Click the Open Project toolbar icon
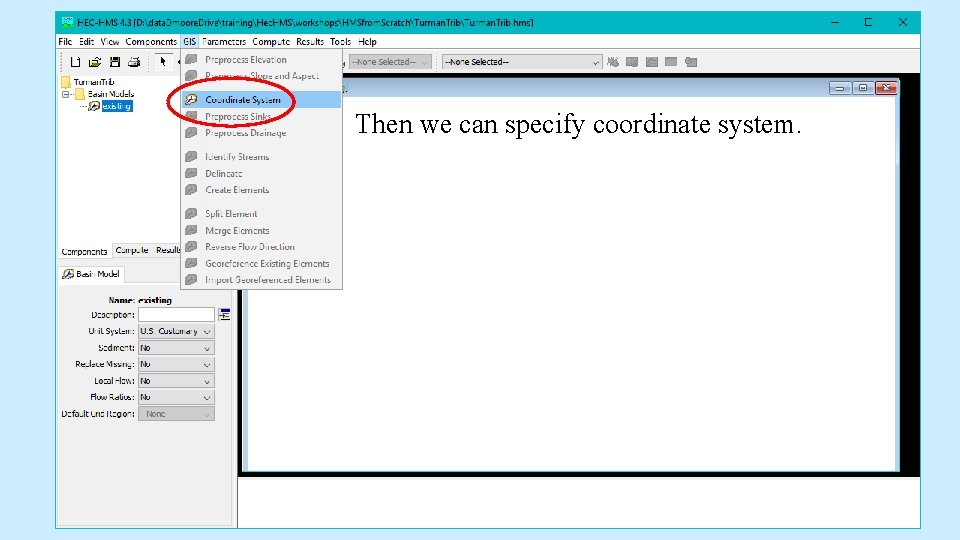The image size is (960, 540). pos(95,62)
